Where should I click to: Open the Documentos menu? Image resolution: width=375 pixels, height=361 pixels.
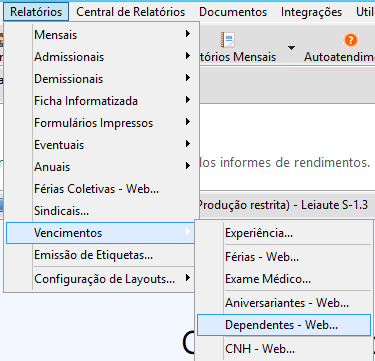(233, 12)
